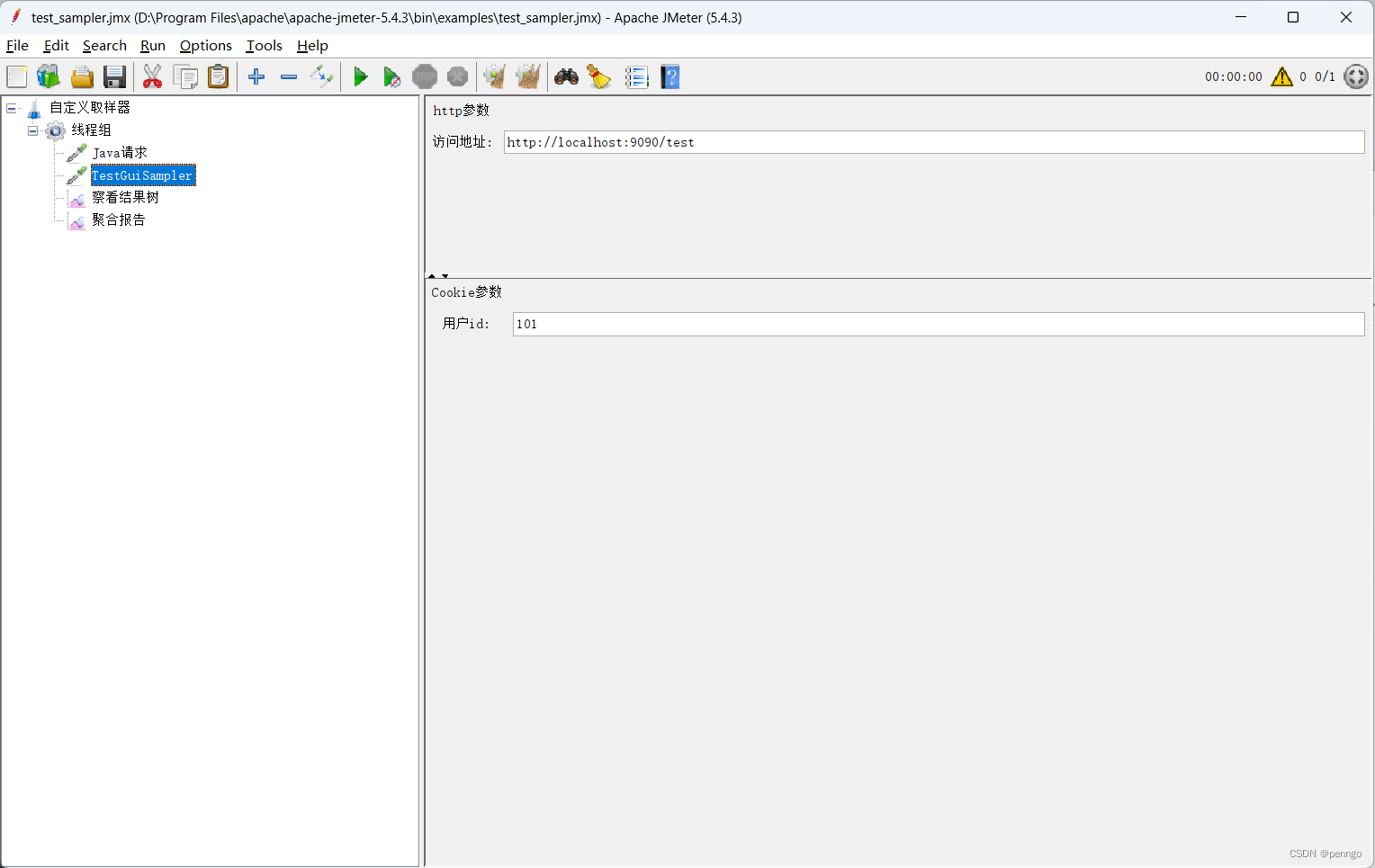Screen dimensions: 1375x868
Task: Collapse the 线程组 thread group node
Action: pos(33,130)
